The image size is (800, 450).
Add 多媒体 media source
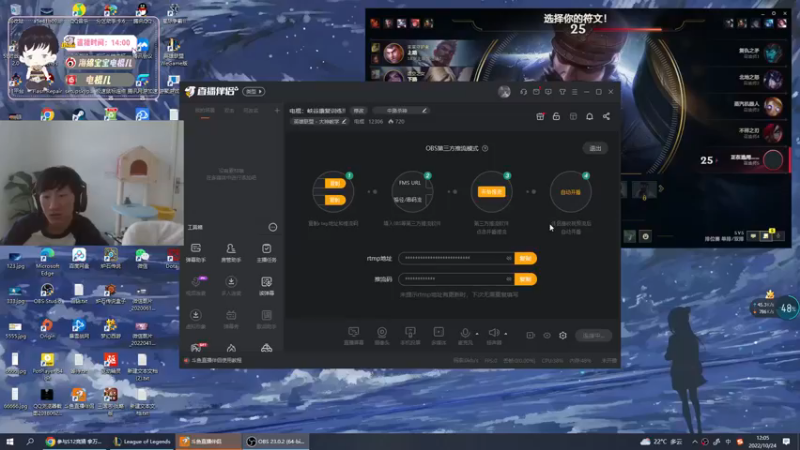438,335
